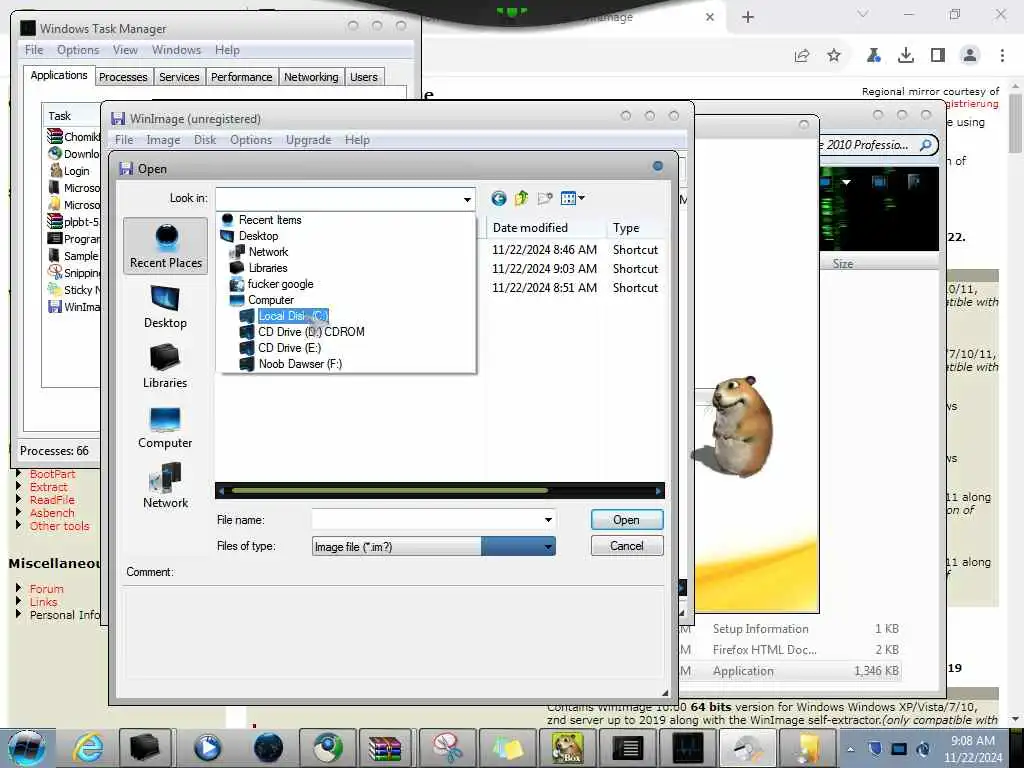Choose Computer in the Look in list

point(270,300)
